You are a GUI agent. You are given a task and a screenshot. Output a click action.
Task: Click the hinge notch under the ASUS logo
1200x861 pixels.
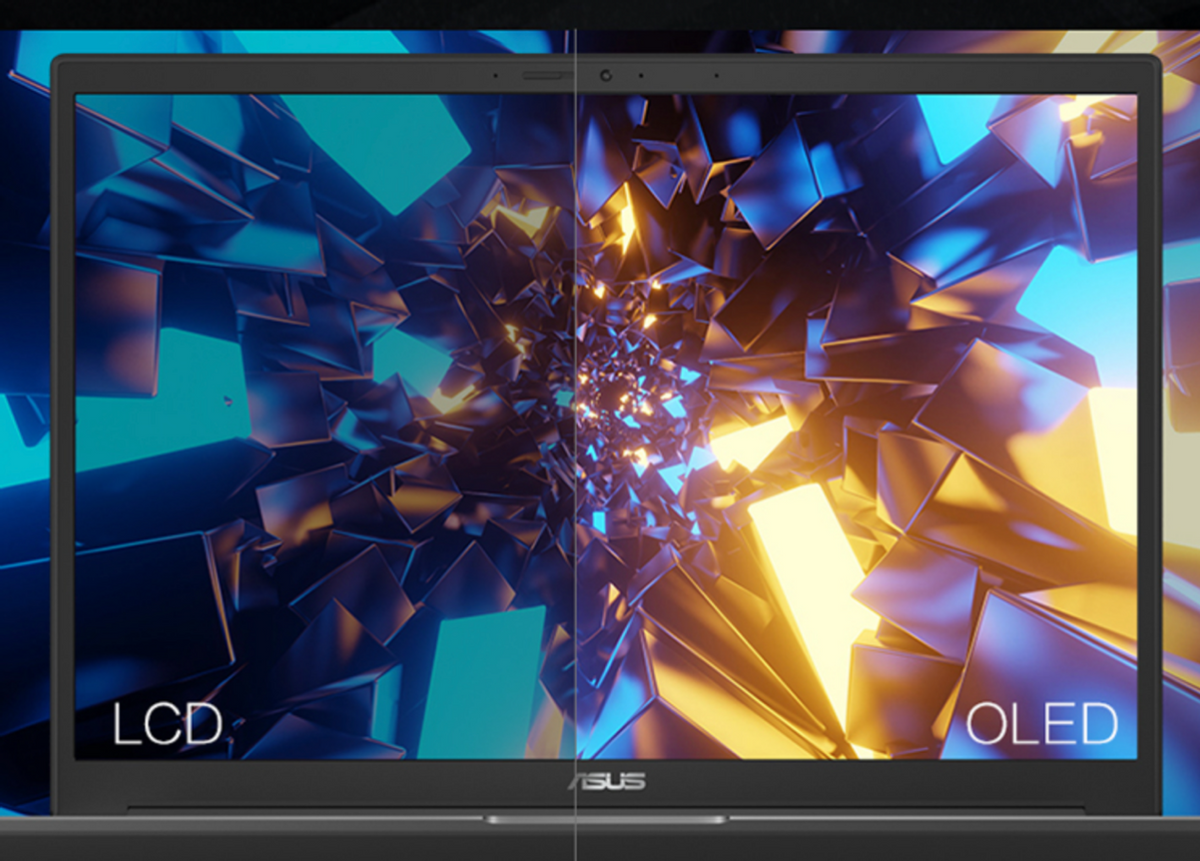click(606, 819)
